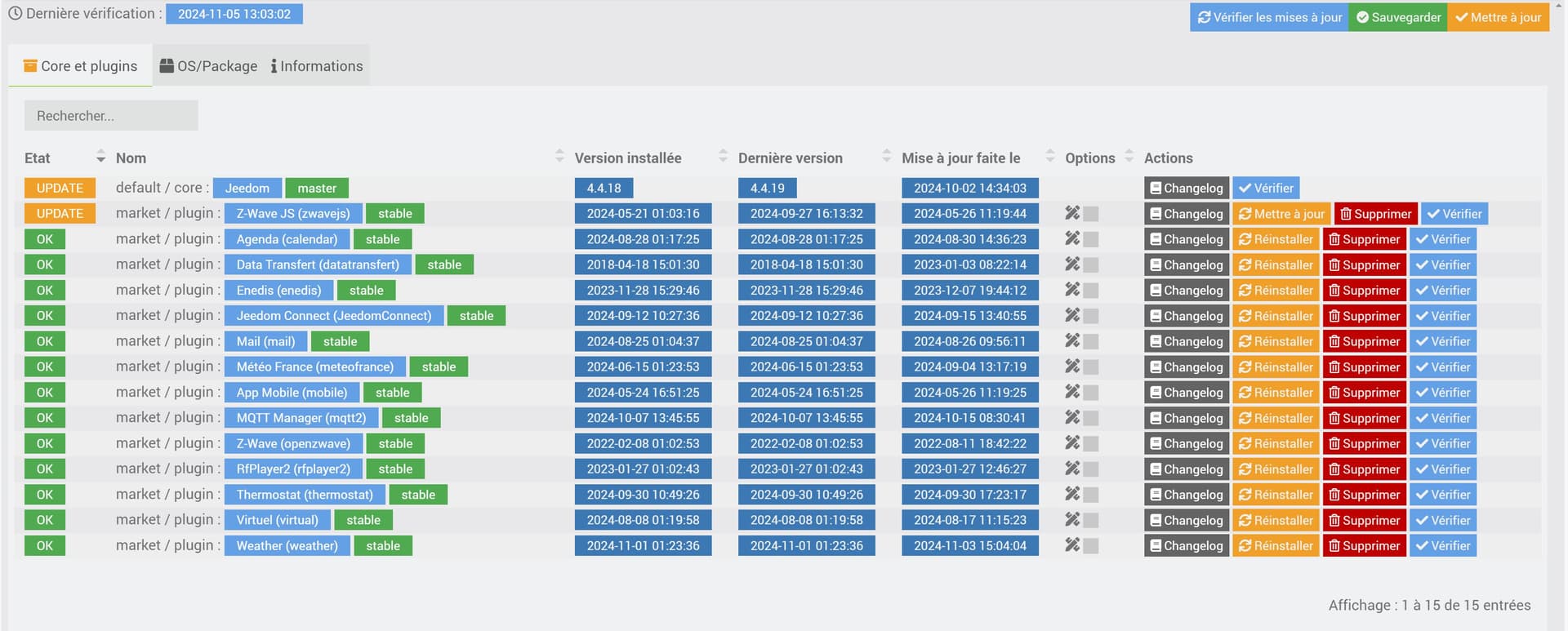Click the options tools icon for Agenda (calendar)
This screenshot has width=1568, height=631.
click(x=1072, y=238)
